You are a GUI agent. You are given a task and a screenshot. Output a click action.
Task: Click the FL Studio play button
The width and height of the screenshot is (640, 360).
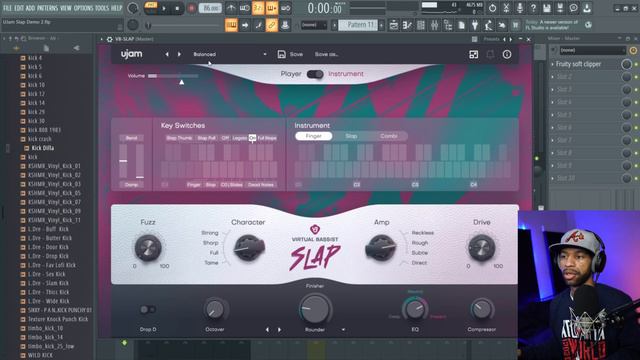click(x=164, y=8)
